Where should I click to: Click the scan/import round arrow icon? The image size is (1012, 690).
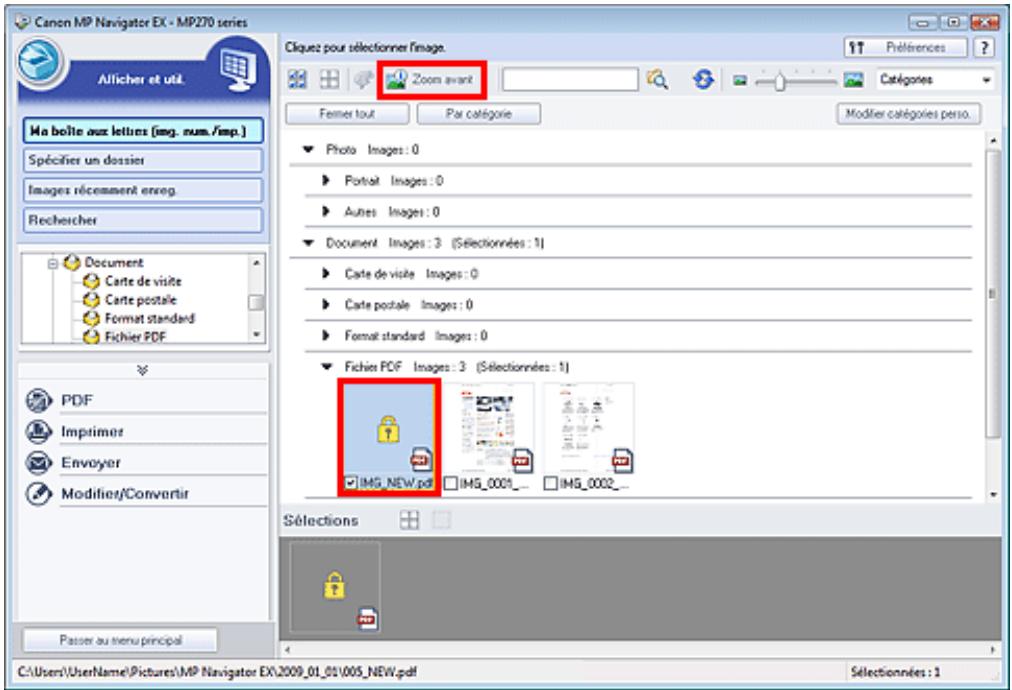41,62
